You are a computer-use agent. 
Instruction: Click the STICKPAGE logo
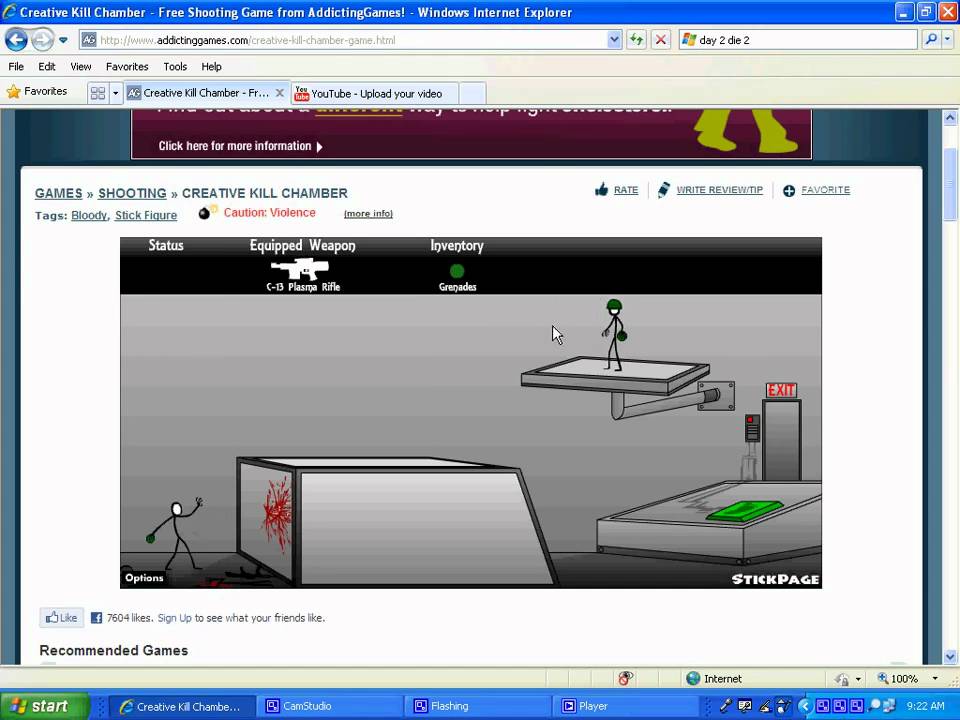pos(775,579)
